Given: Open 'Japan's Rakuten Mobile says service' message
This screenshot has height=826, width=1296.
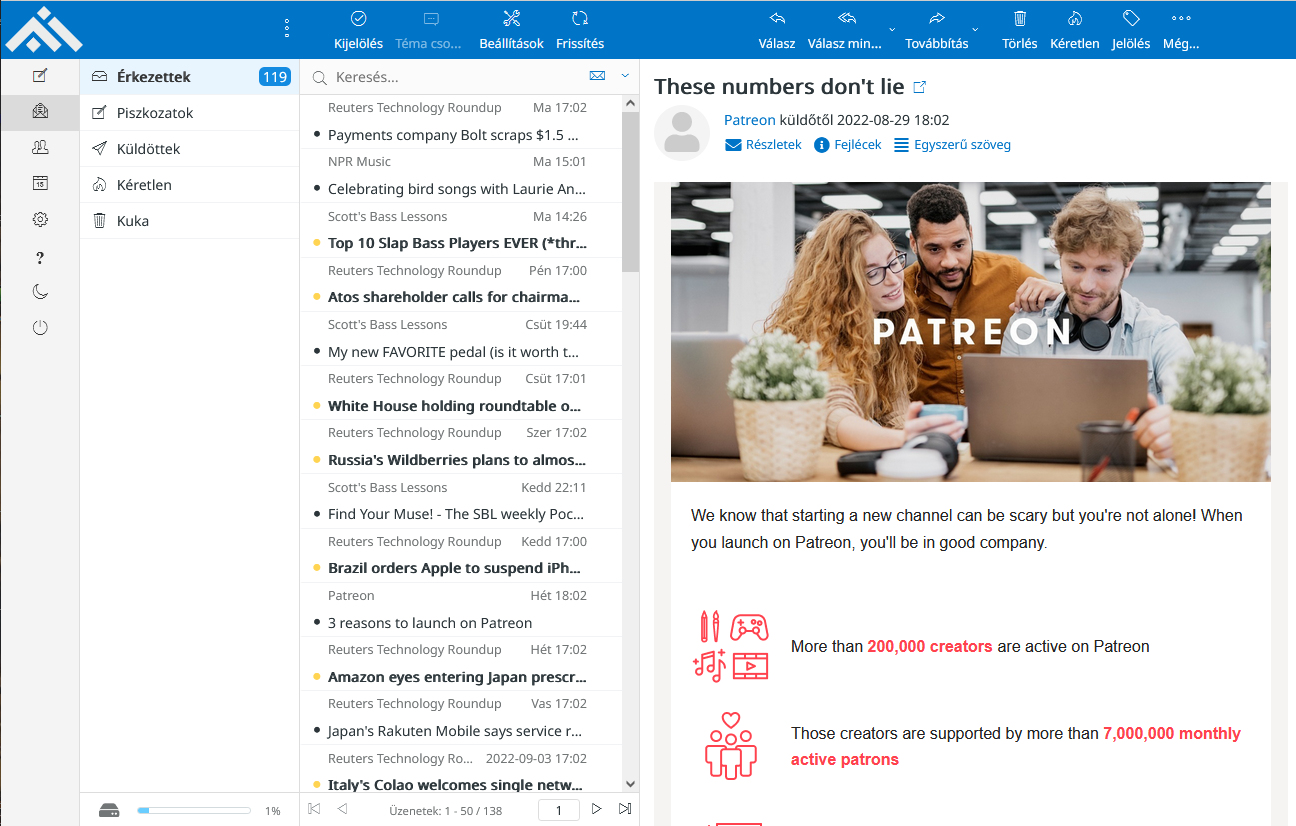Looking at the screenshot, I should click(x=461, y=717).
